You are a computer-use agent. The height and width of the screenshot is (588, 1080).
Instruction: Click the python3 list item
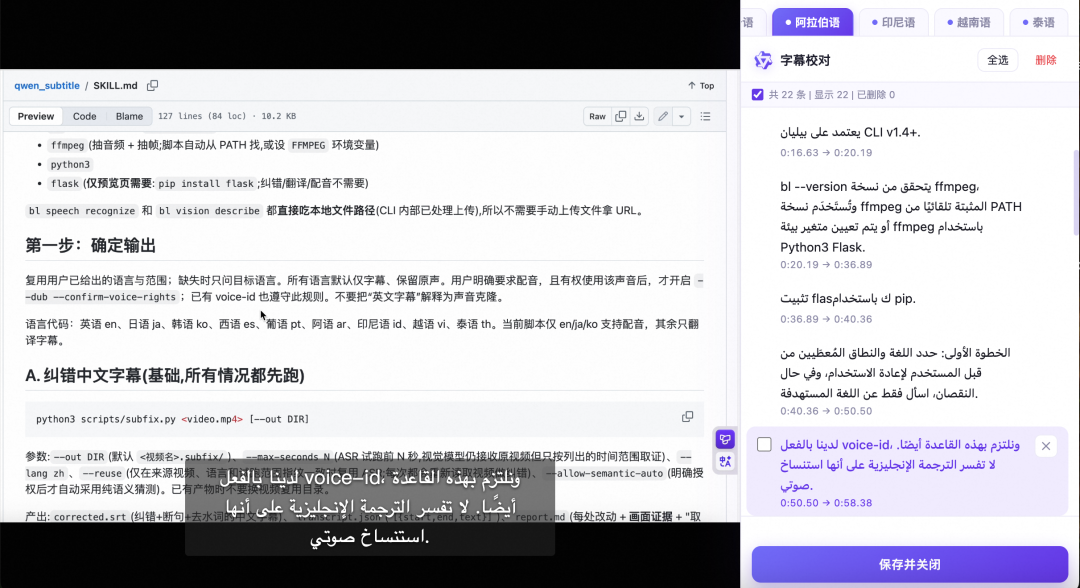pyautogui.click(x=70, y=165)
